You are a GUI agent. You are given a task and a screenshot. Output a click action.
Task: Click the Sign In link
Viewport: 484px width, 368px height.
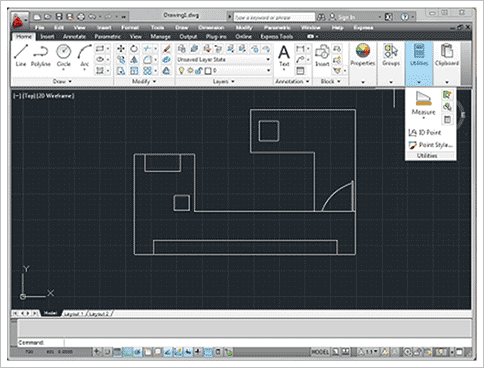pyautogui.click(x=347, y=17)
